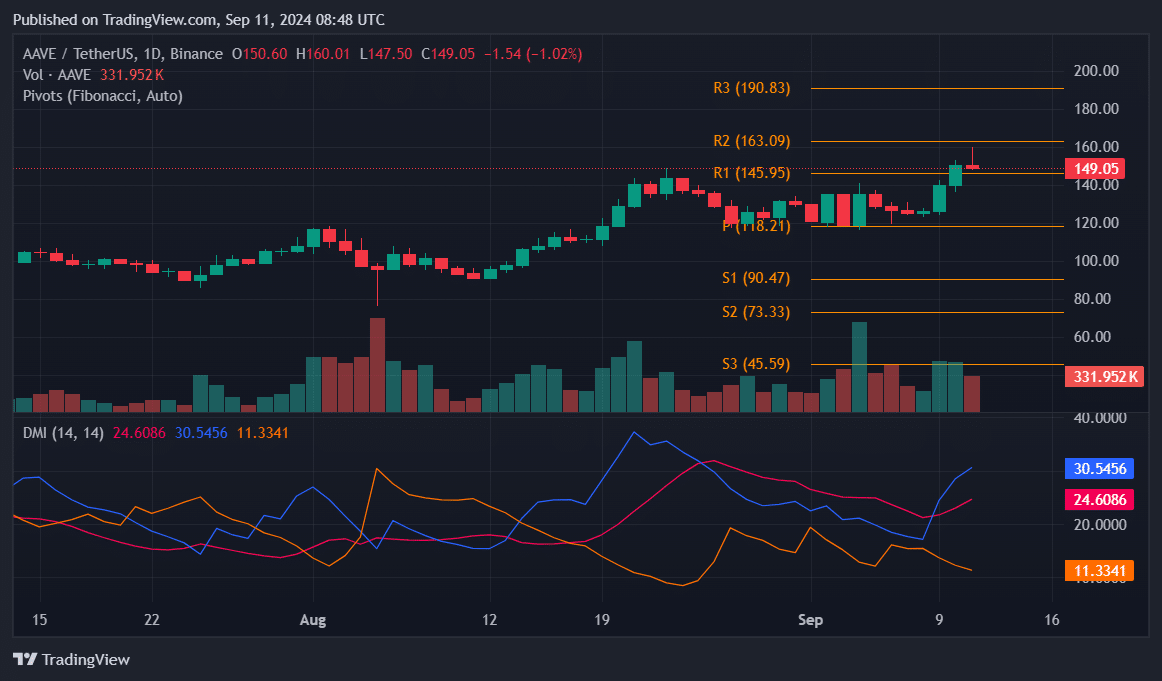This screenshot has height=681, width=1162.
Task: Click the Sep label on time axis
Action: click(x=811, y=619)
